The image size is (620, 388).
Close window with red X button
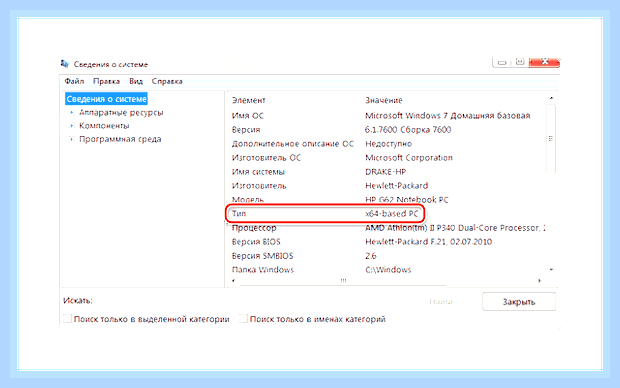[544, 62]
